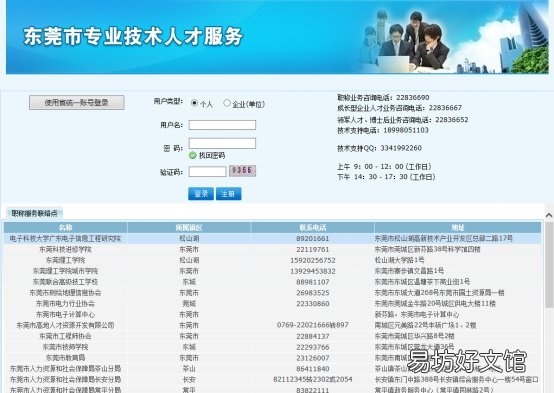This screenshot has height=393, width=554.
Task: Sort by the 名称 column header
Action: tap(65, 227)
